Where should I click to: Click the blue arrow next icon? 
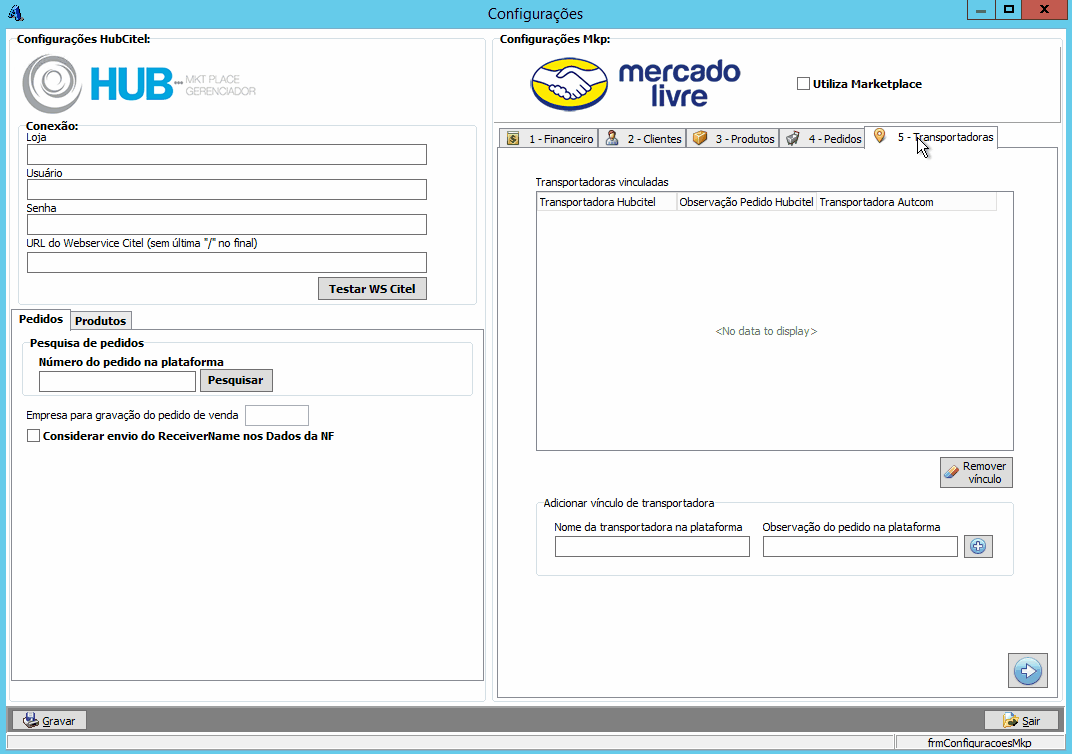point(1028,671)
